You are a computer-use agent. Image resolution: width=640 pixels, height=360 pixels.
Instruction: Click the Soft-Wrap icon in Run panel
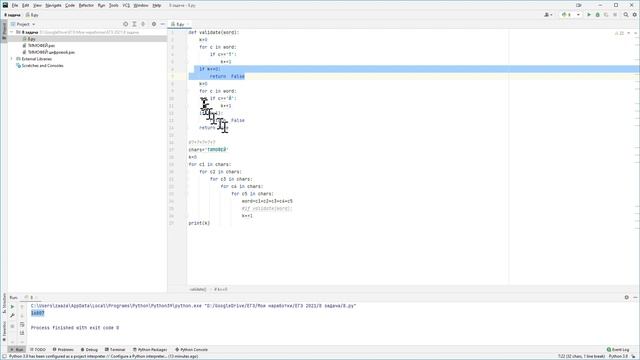(x=22, y=324)
